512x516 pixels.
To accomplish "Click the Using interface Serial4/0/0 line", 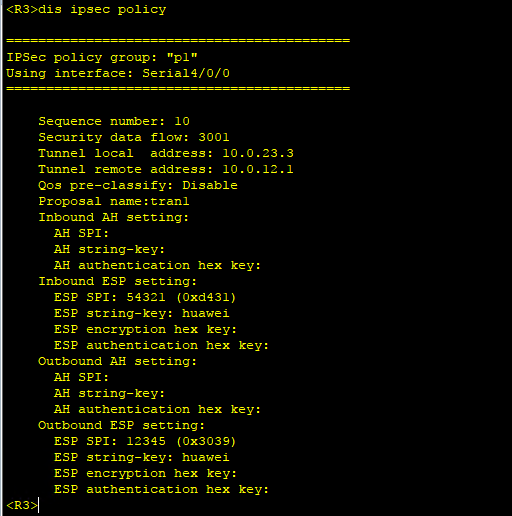I will (x=118, y=73).
